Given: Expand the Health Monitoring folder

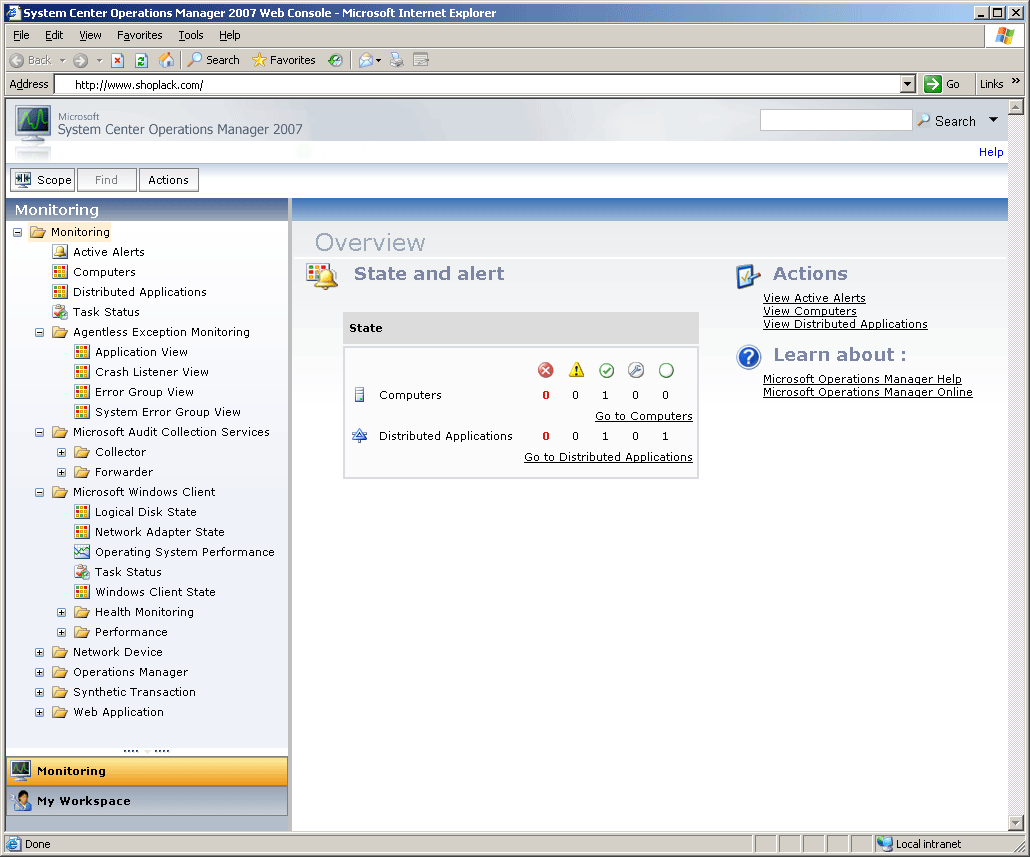Looking at the screenshot, I should tap(62, 612).
